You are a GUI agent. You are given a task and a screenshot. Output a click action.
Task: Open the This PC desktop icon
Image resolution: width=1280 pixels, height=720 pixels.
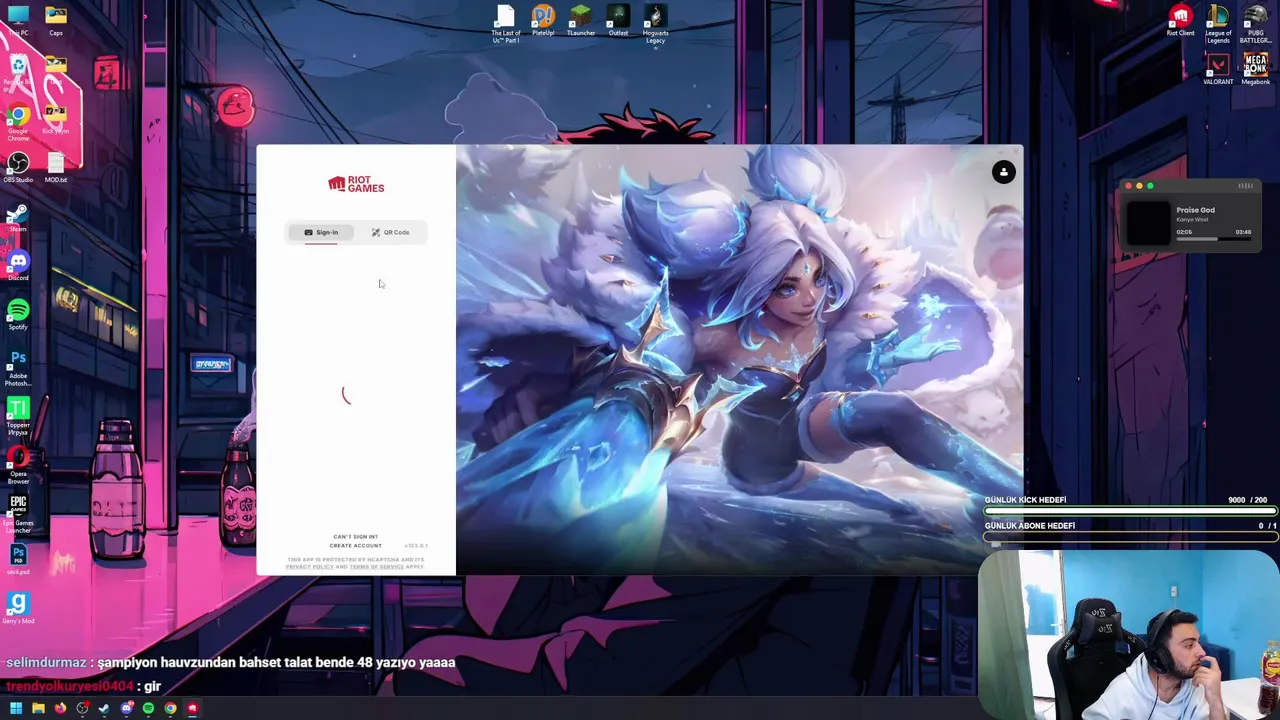(x=18, y=20)
